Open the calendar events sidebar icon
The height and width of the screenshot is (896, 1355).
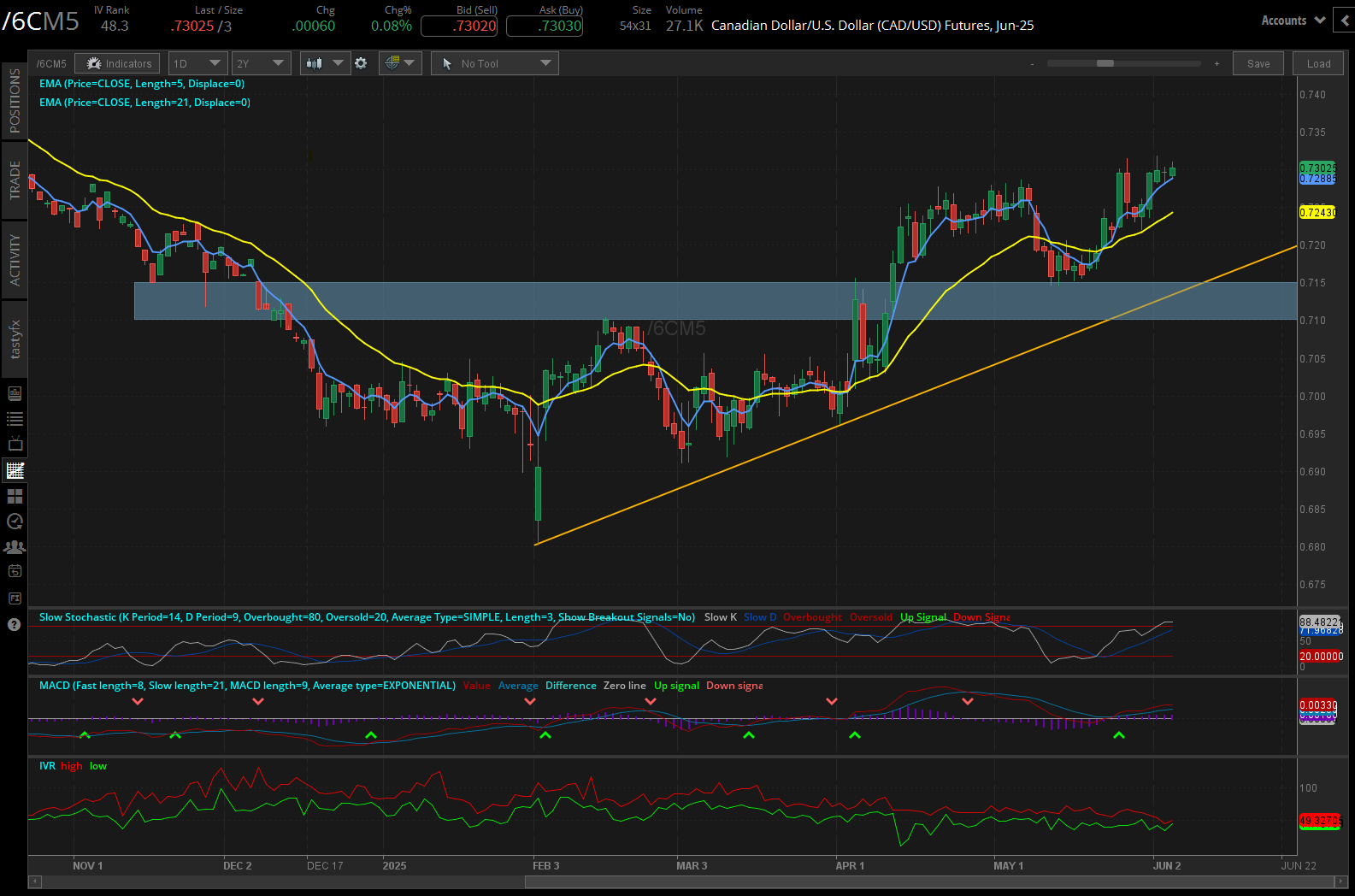pos(15,572)
